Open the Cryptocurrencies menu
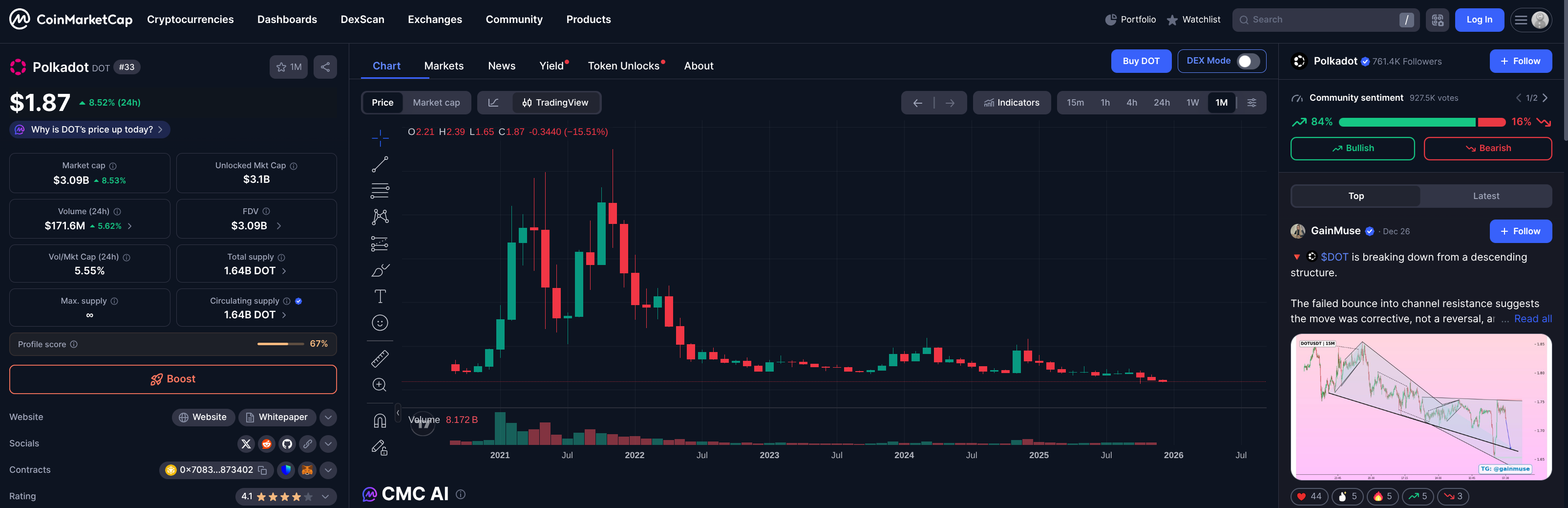The width and height of the screenshot is (1568, 508). pyautogui.click(x=190, y=20)
